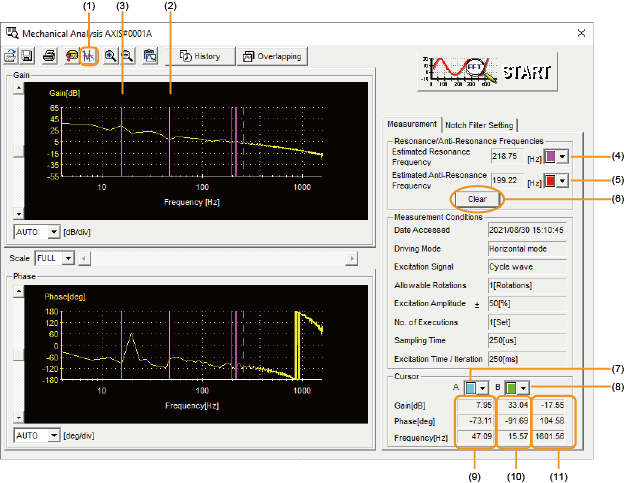This screenshot has height=483, width=624.
Task: Open the Phase deg/div AUTO dropdown
Action: 54,435
